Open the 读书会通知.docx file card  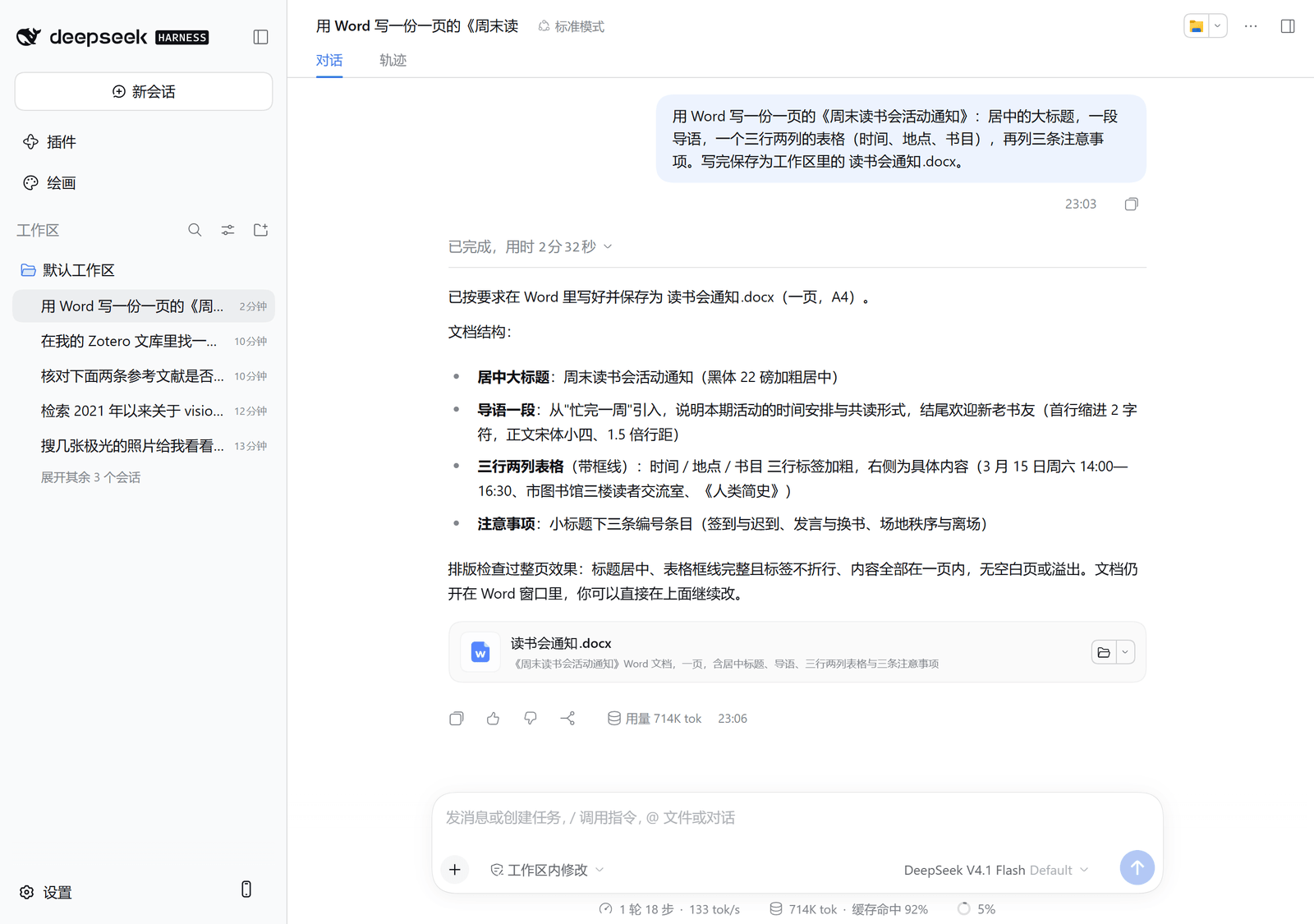coord(797,652)
